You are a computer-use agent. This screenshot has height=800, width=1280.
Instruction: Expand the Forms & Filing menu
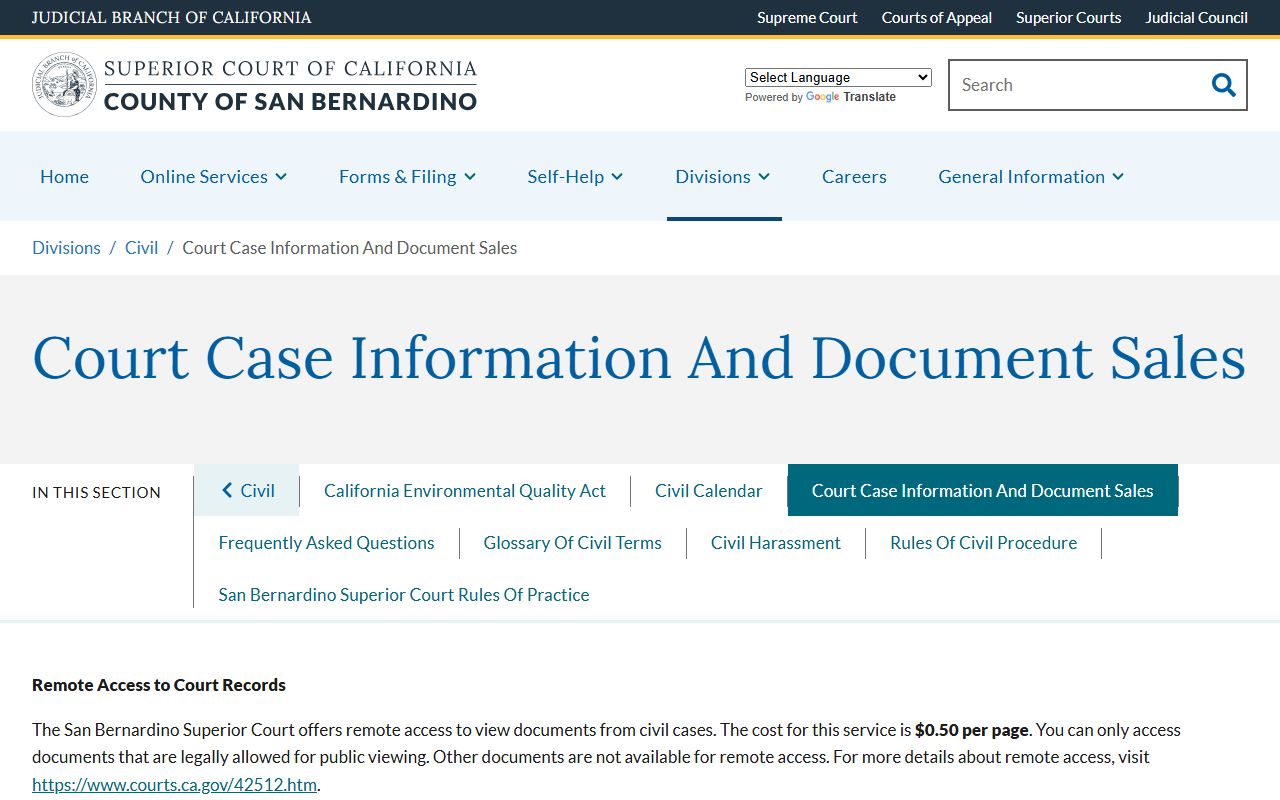coord(407,176)
